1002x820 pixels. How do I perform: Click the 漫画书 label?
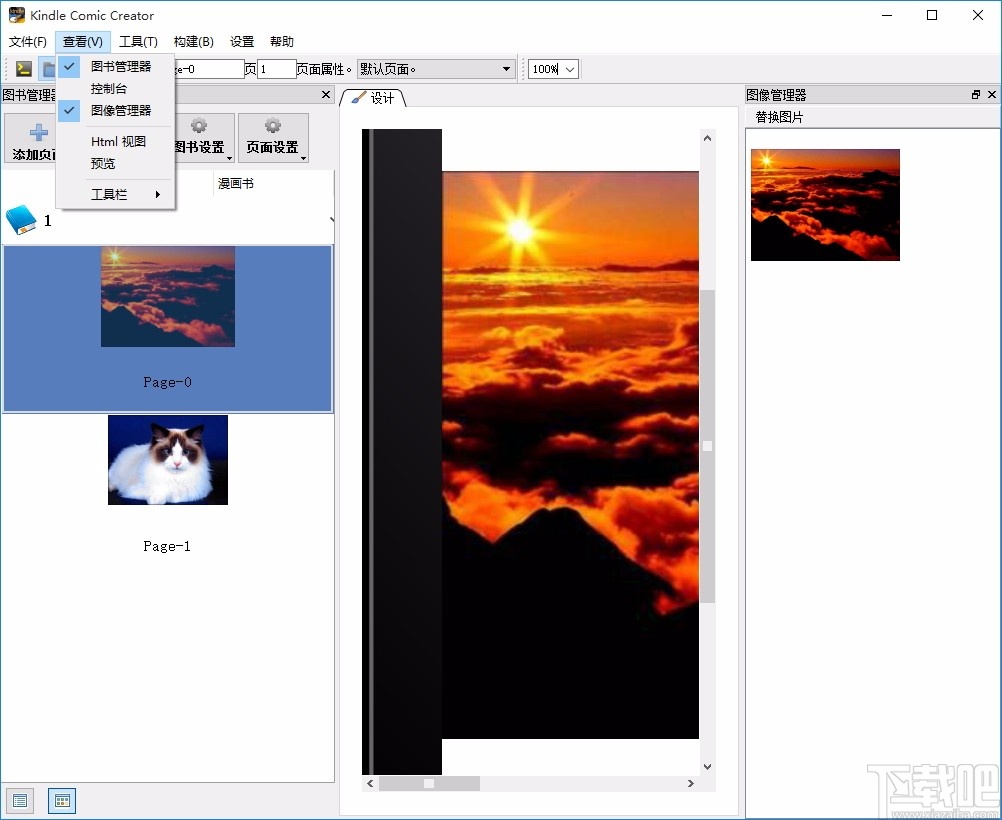point(236,183)
